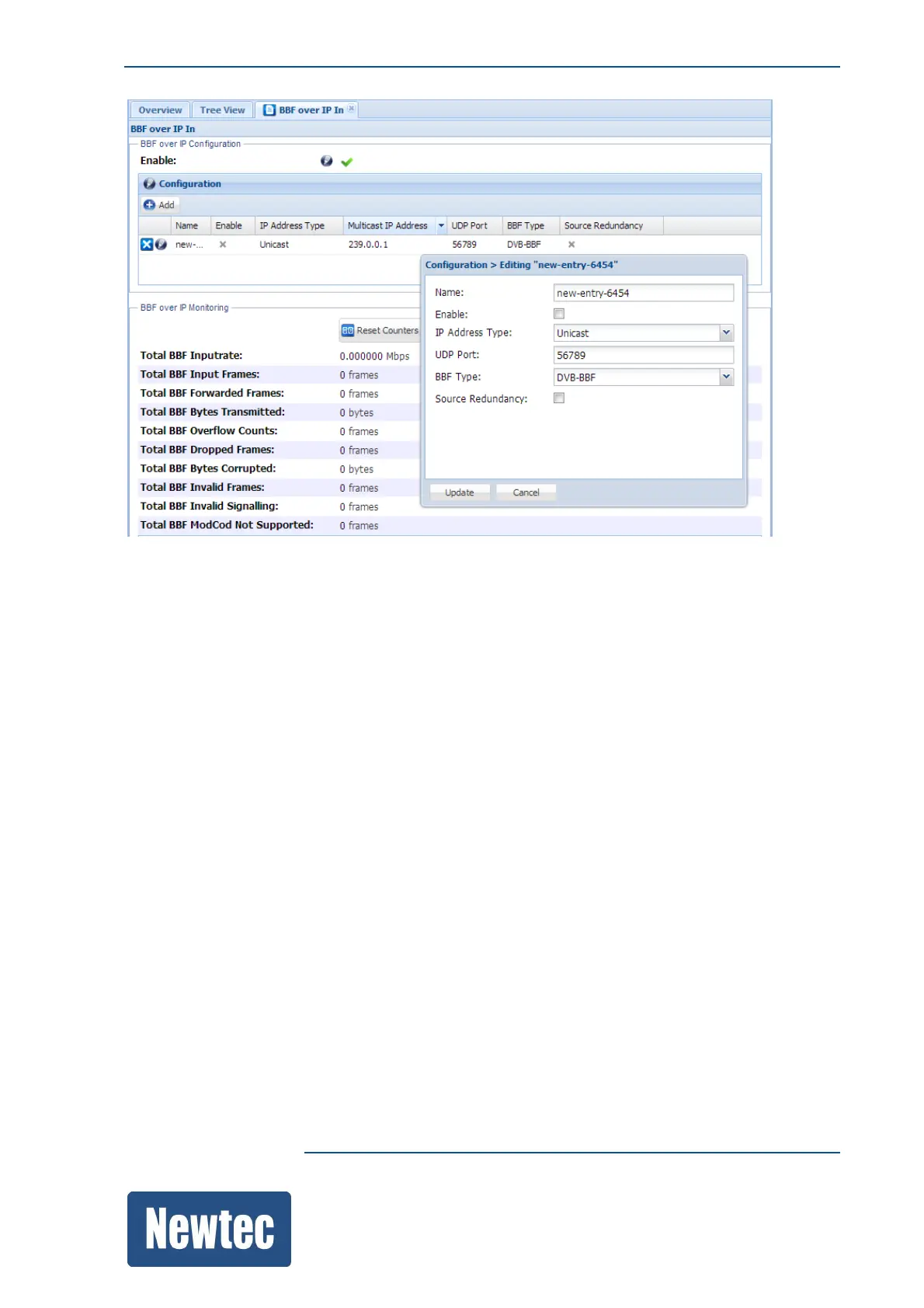This screenshot has height=1308, width=924.
Task: Click 'Total BBF Invalid Frames:' label
Action: point(202,488)
